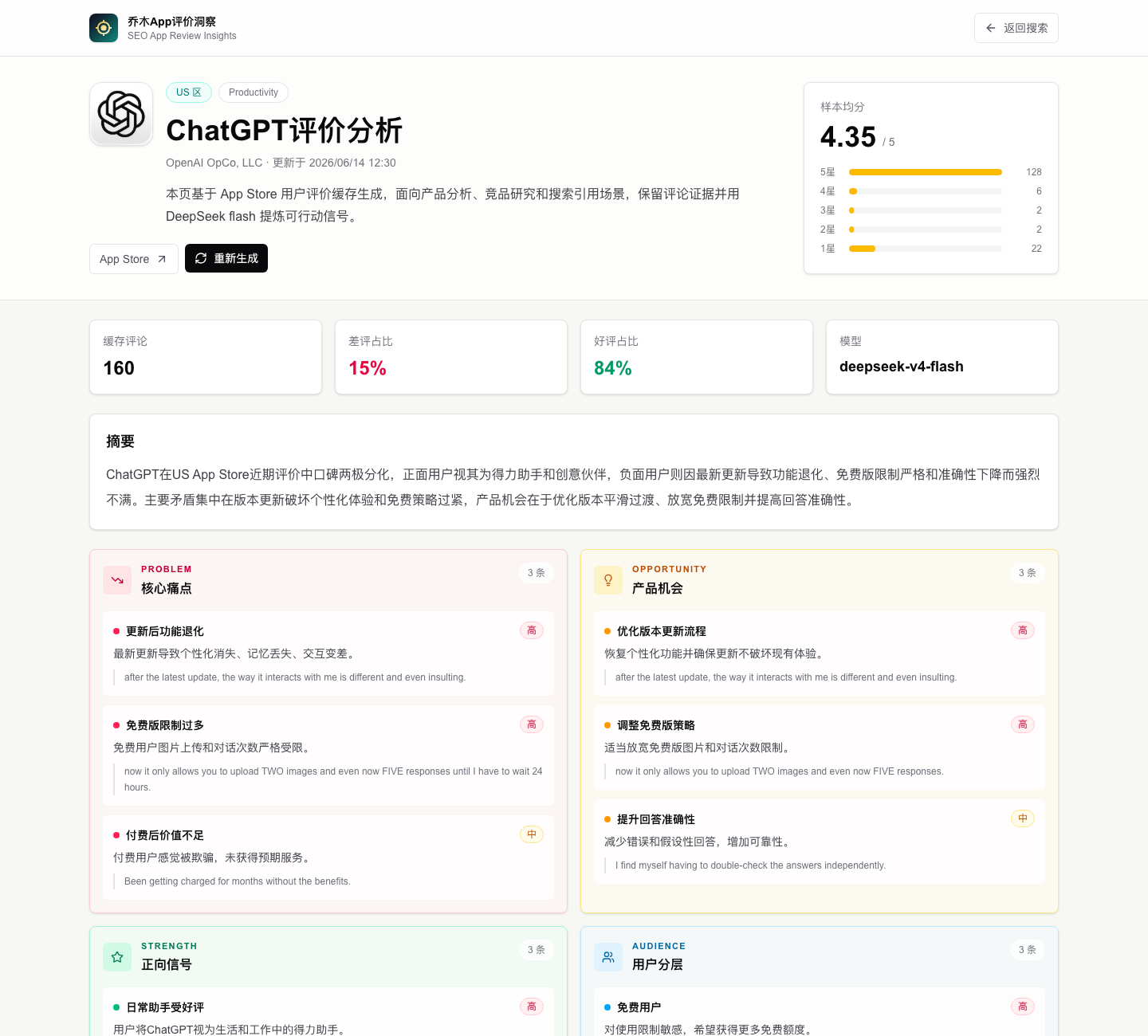Click the ChatGPT app icon
This screenshot has width=1148, height=1036.
pos(121,114)
